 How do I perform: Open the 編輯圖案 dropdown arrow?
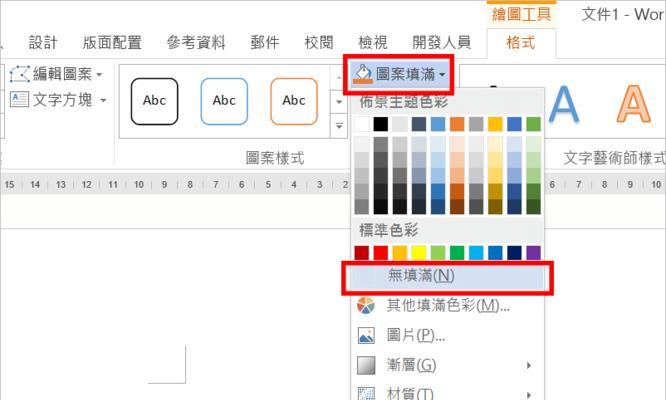[x=99, y=75]
